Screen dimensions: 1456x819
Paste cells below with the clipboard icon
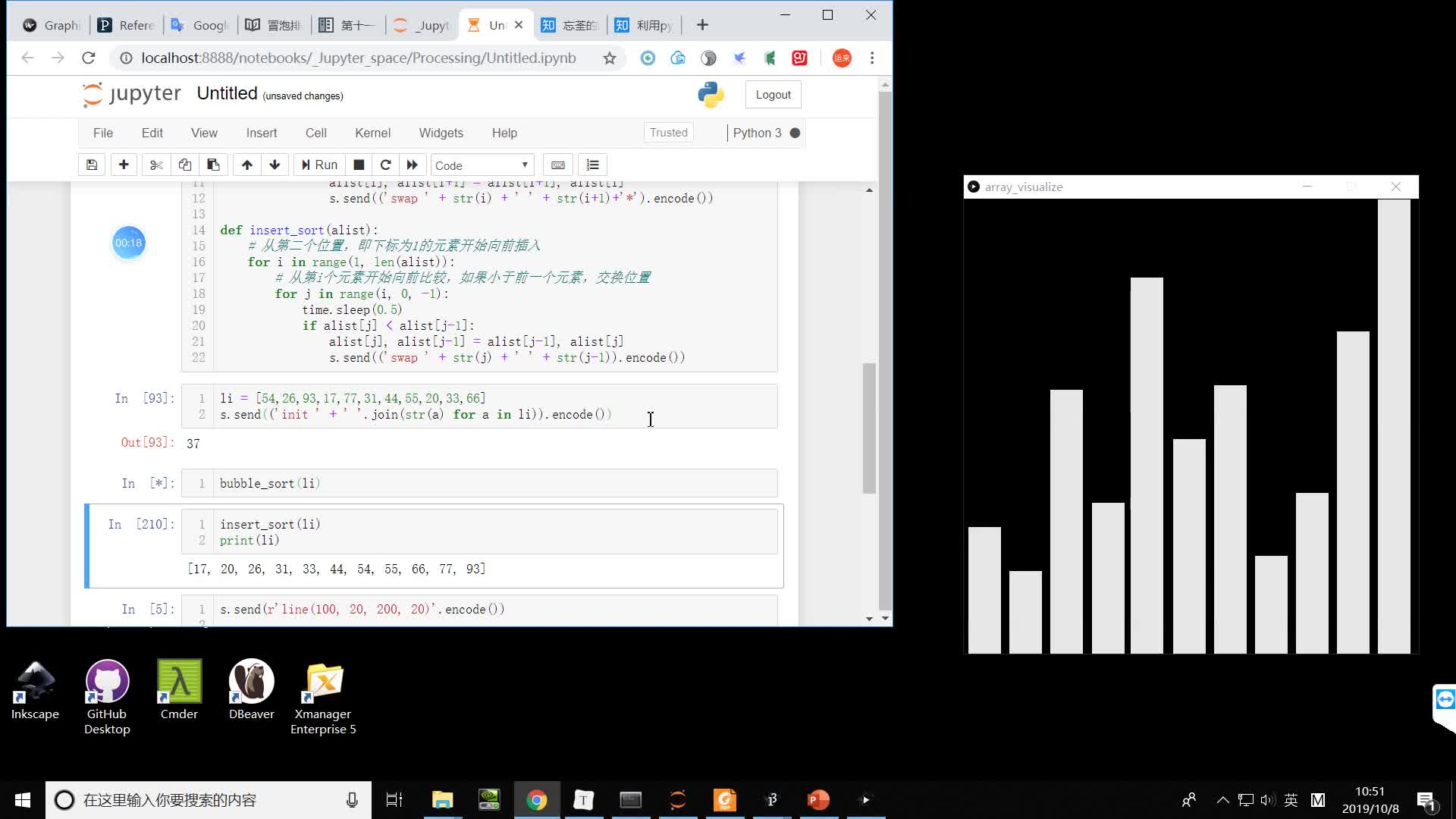(x=213, y=165)
